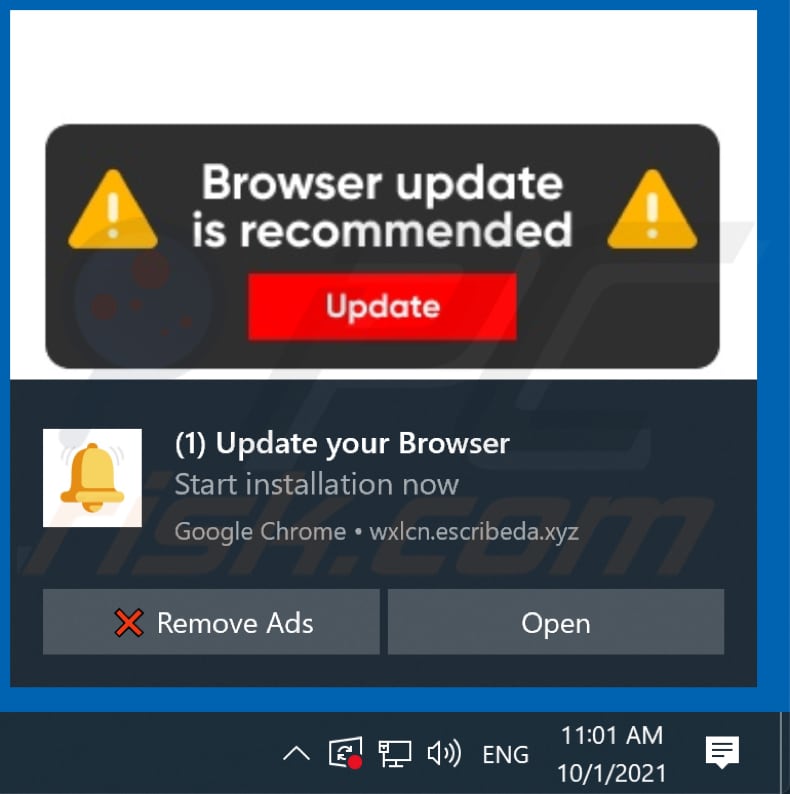The image size is (790, 794).
Task: Switch input language via ENG indicator
Action: [505, 755]
